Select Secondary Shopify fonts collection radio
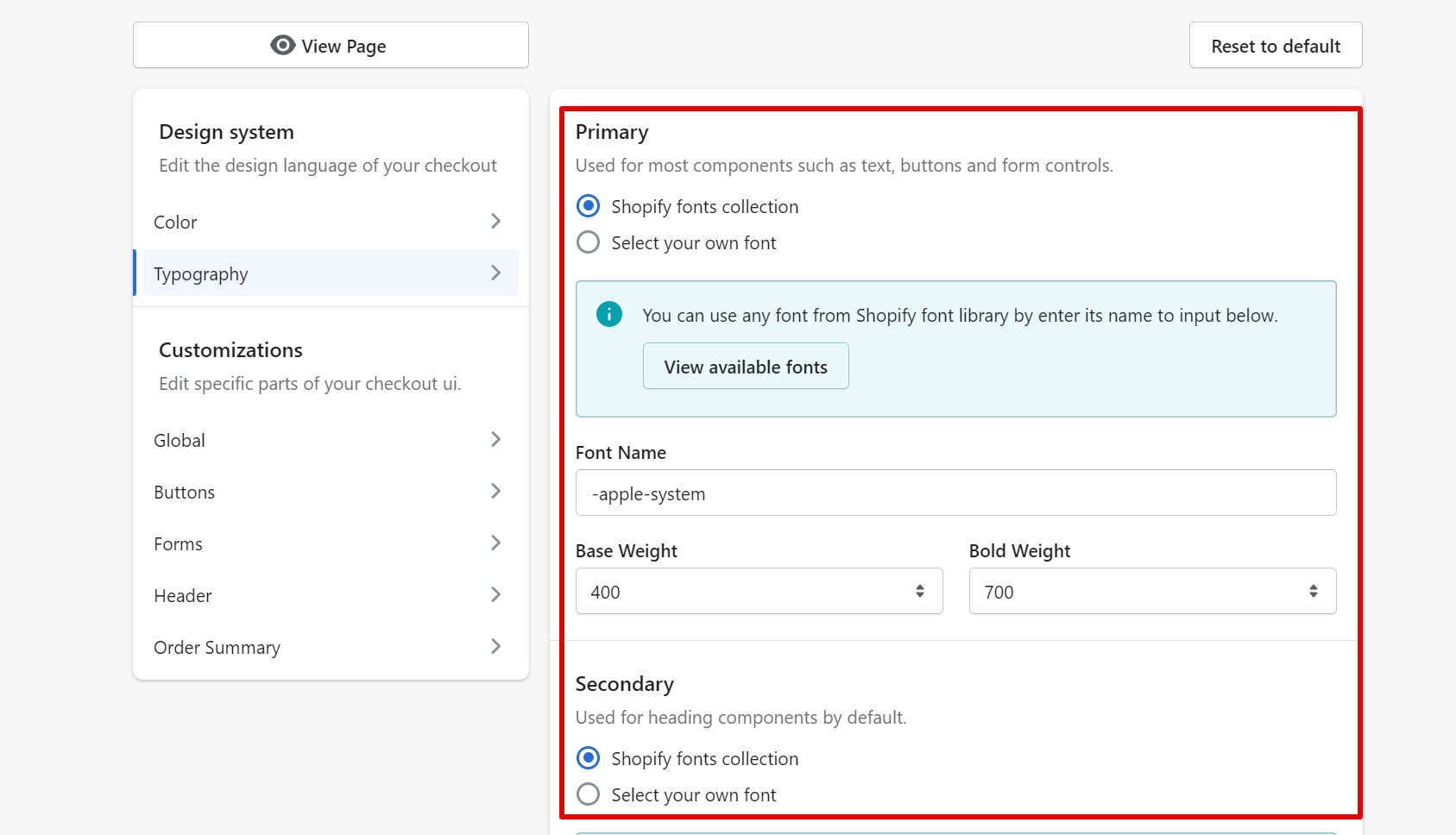Image resolution: width=1456 pixels, height=835 pixels. click(x=588, y=758)
